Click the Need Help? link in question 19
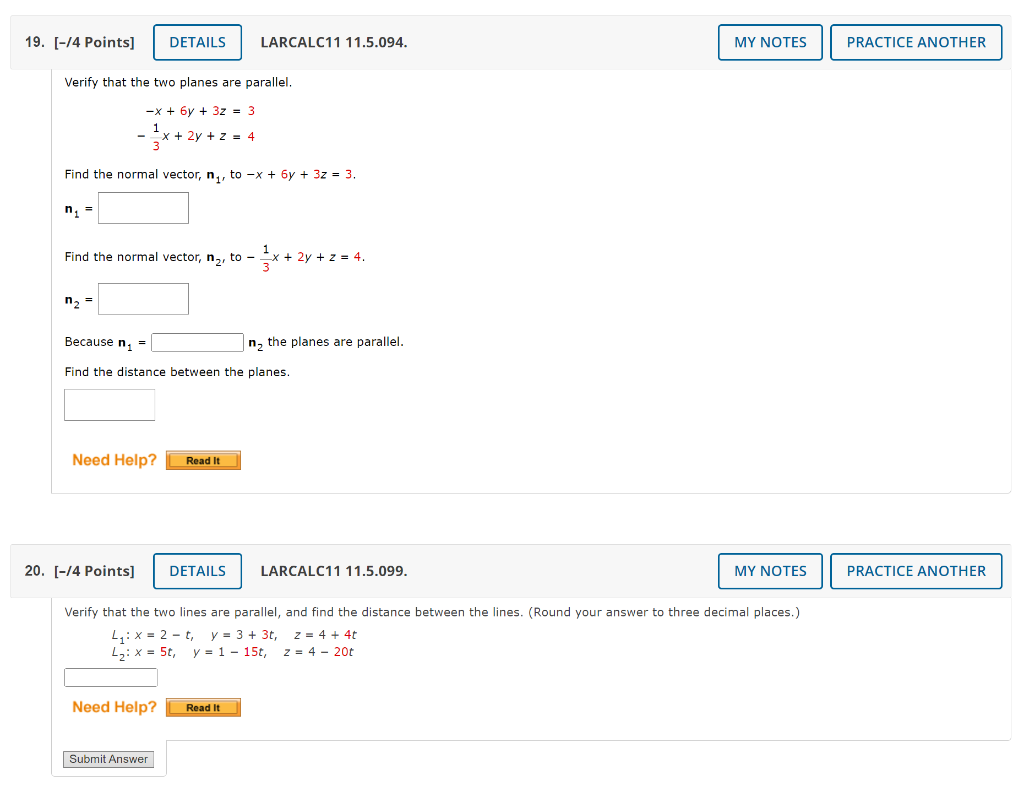 (113, 460)
